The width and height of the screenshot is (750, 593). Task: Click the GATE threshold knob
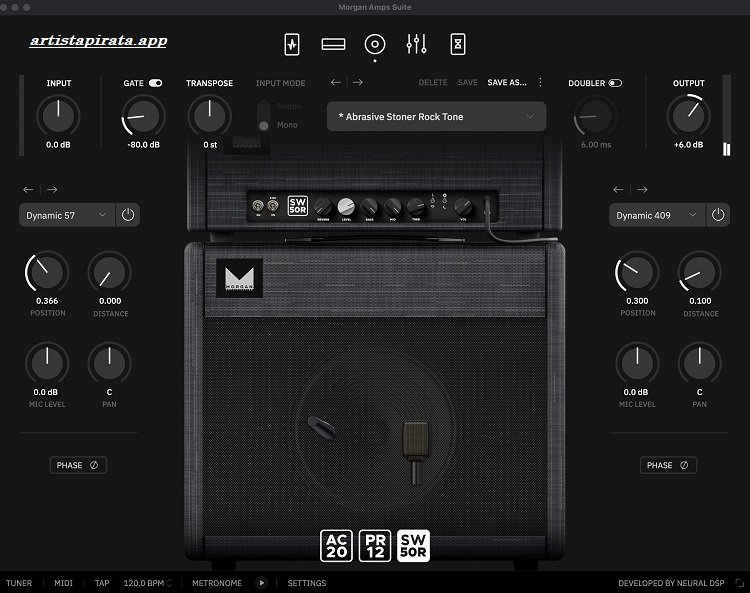143,116
